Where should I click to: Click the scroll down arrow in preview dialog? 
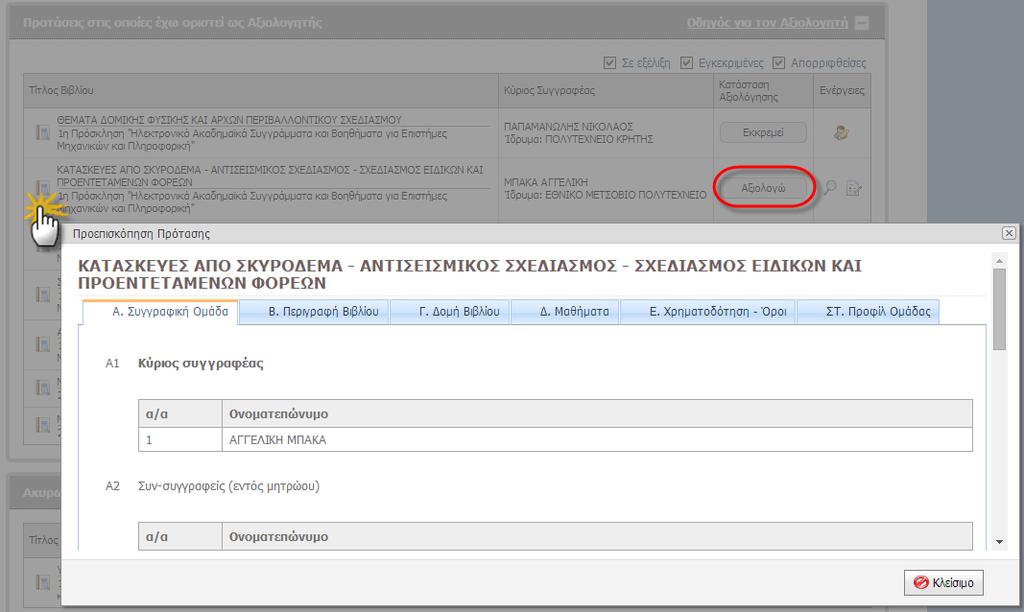(999, 541)
